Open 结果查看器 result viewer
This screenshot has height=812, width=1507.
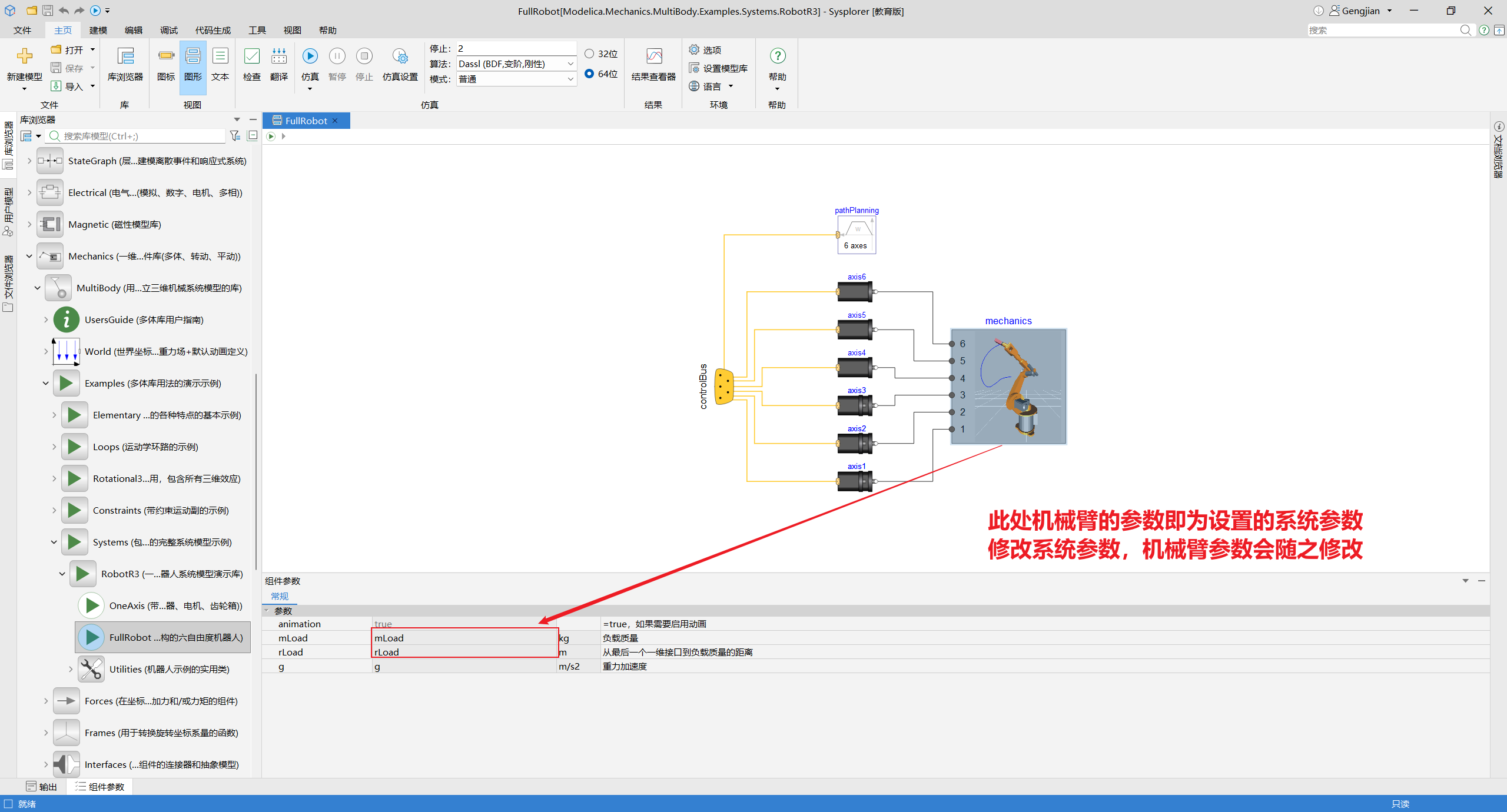(653, 64)
